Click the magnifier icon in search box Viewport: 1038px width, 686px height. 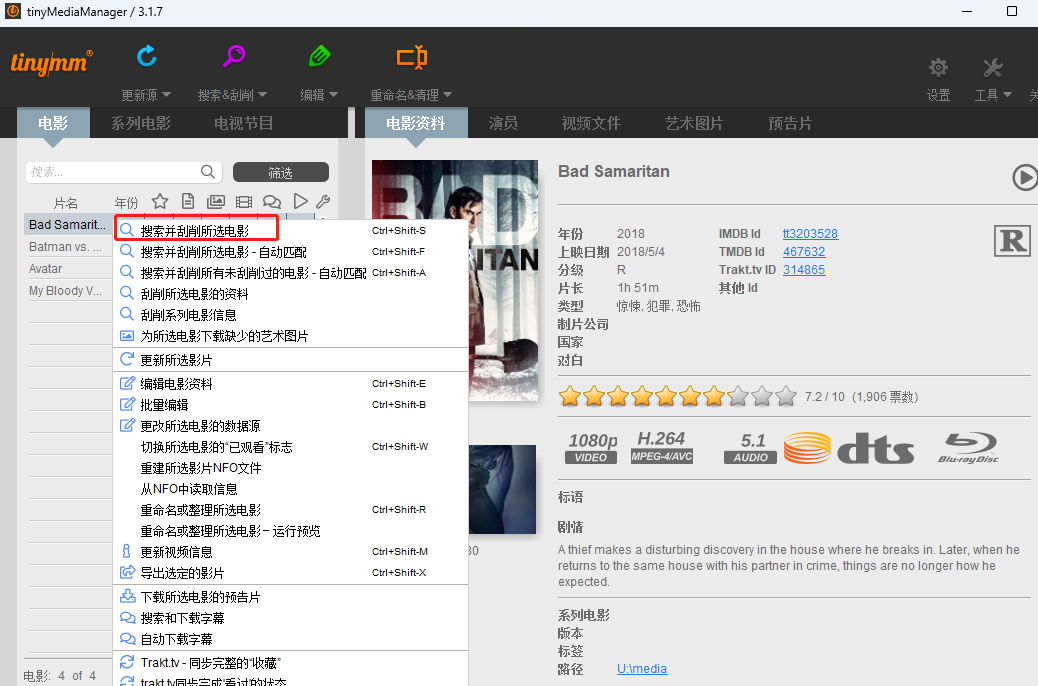(x=207, y=172)
